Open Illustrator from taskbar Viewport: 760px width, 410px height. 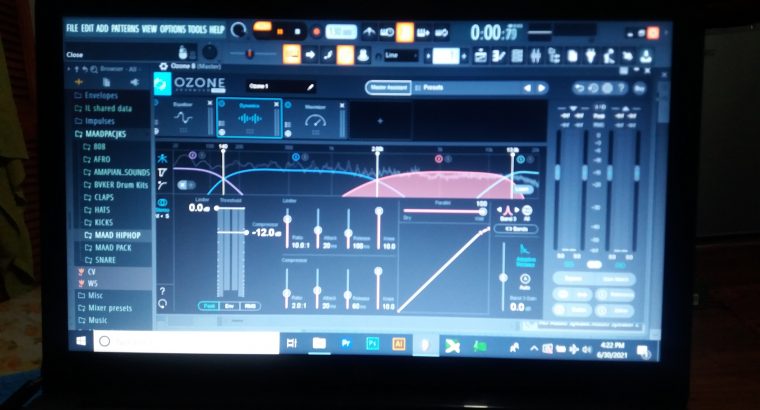[x=398, y=344]
